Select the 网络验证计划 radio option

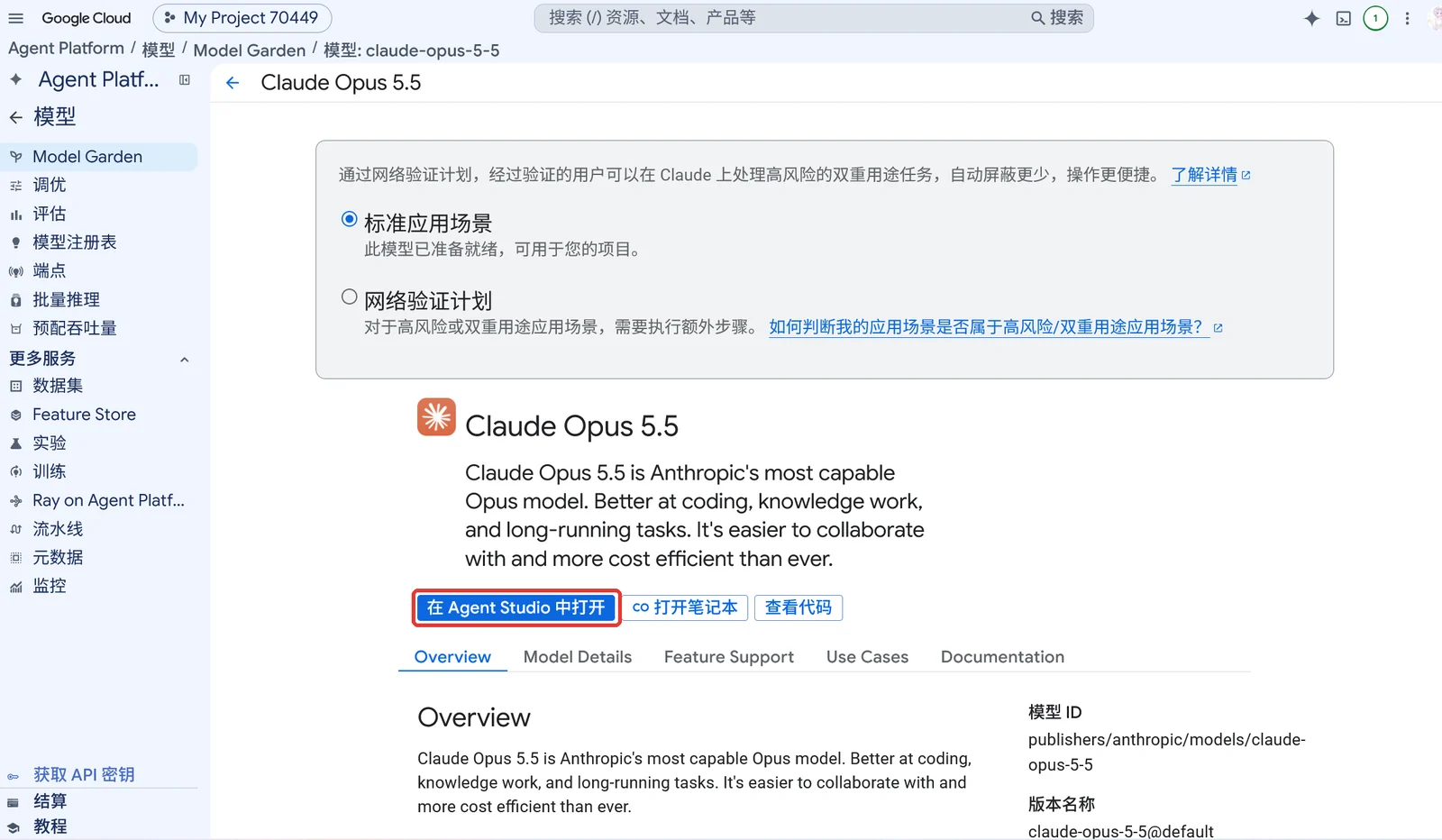pos(350,297)
